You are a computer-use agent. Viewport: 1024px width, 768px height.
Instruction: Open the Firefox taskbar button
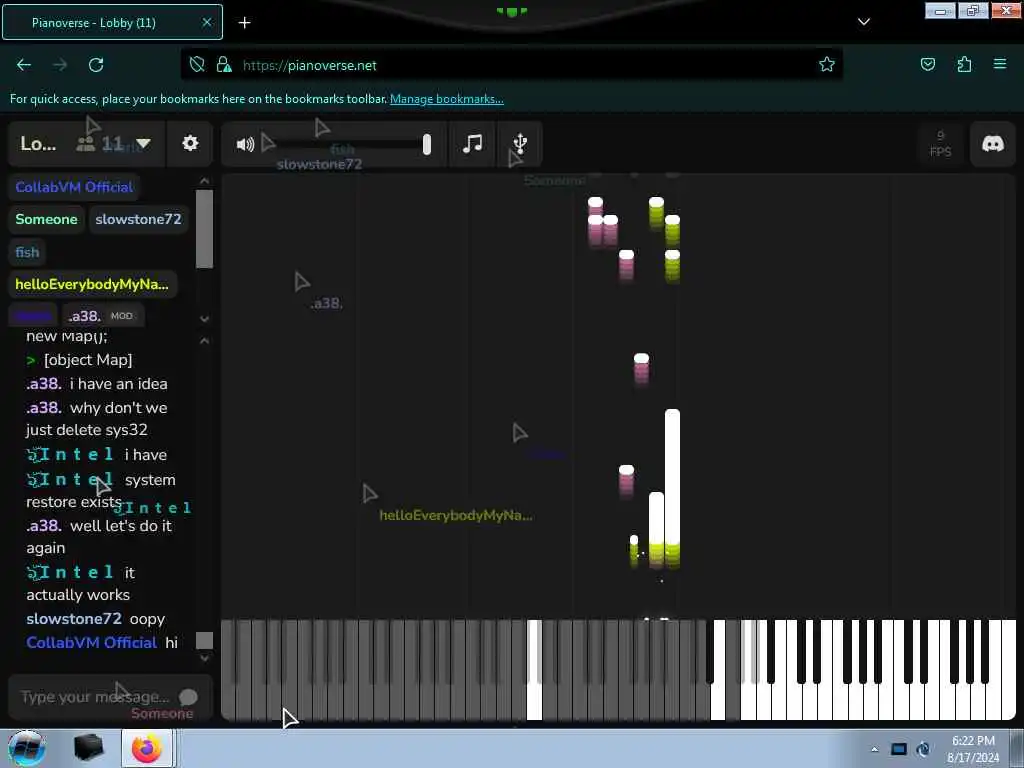click(147, 748)
